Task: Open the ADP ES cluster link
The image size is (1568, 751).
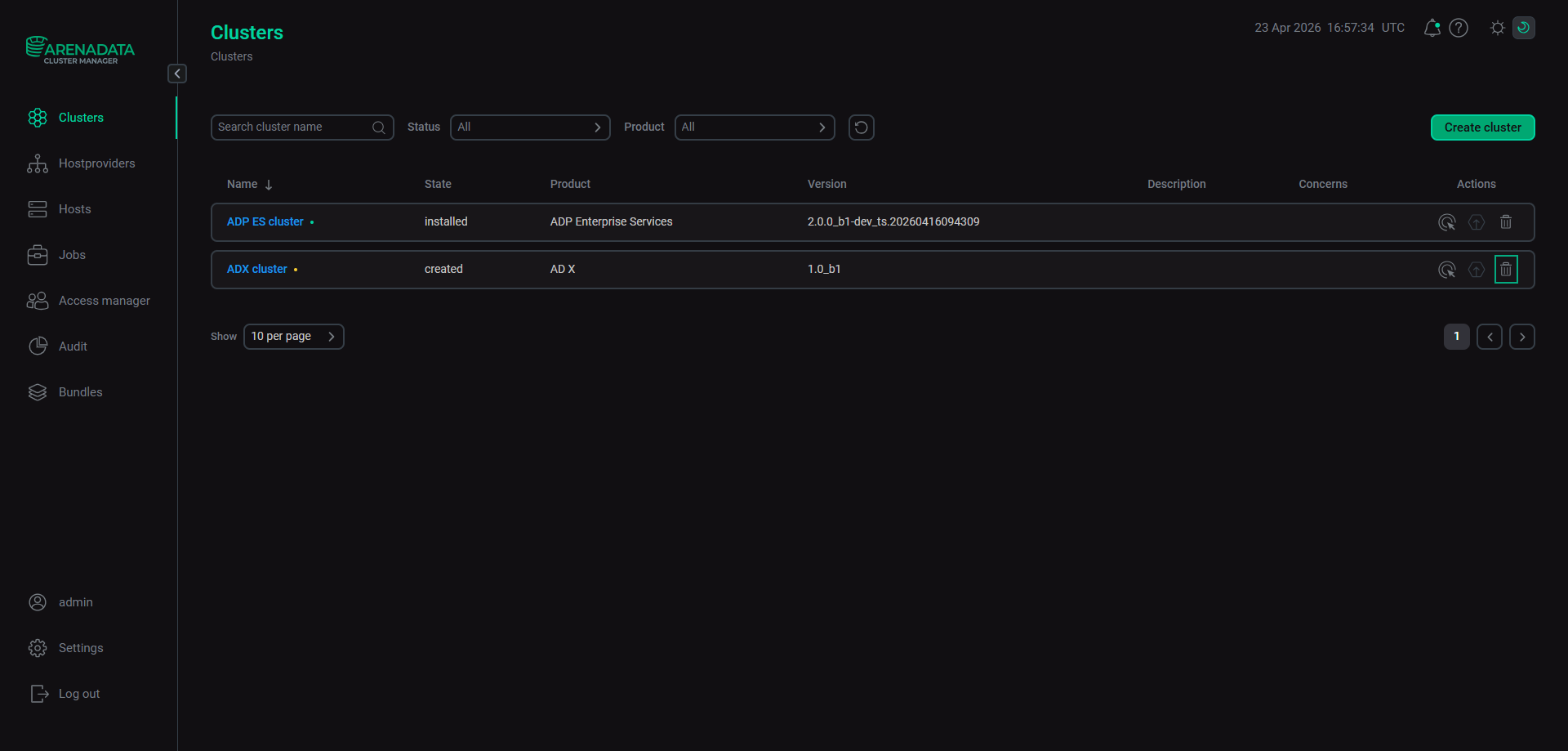Action: click(265, 222)
